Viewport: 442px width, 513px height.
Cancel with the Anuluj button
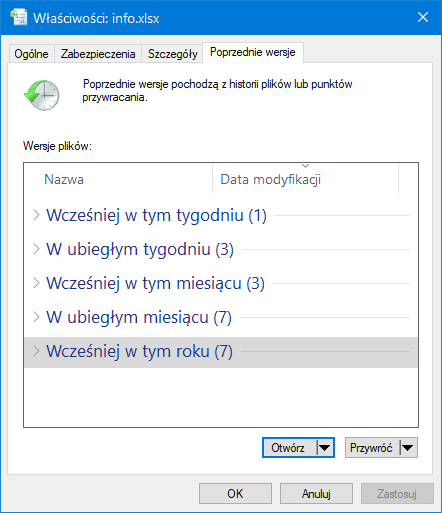(316, 493)
